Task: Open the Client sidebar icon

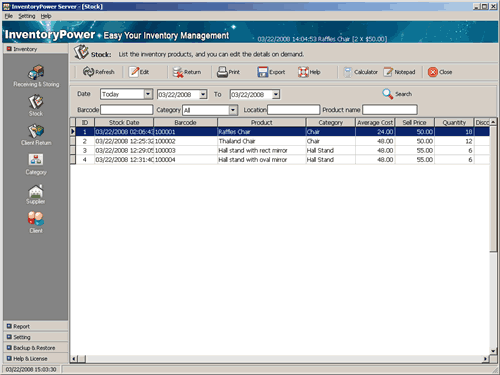Action: [x=36, y=219]
